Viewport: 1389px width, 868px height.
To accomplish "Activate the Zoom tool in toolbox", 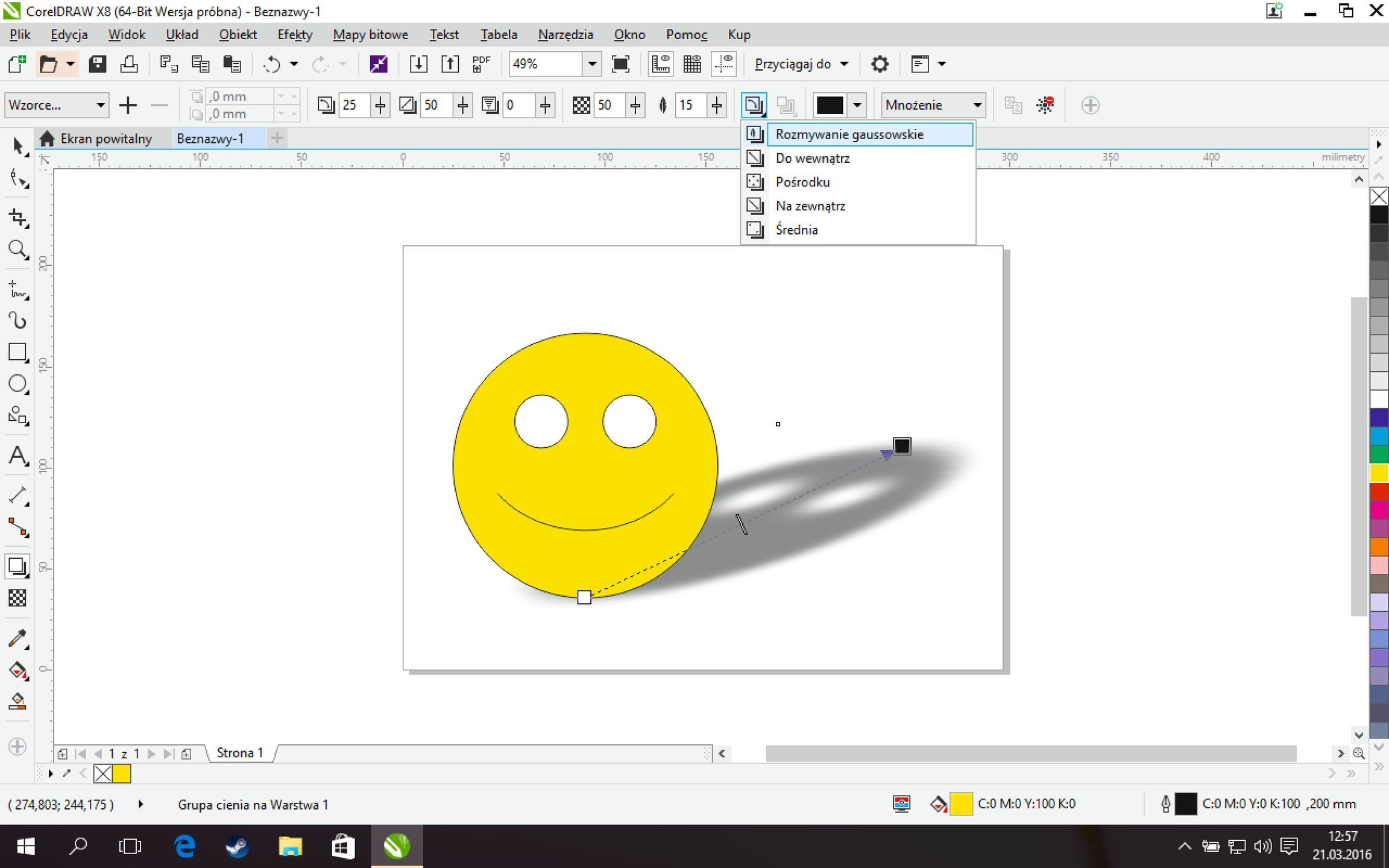I will point(17,249).
